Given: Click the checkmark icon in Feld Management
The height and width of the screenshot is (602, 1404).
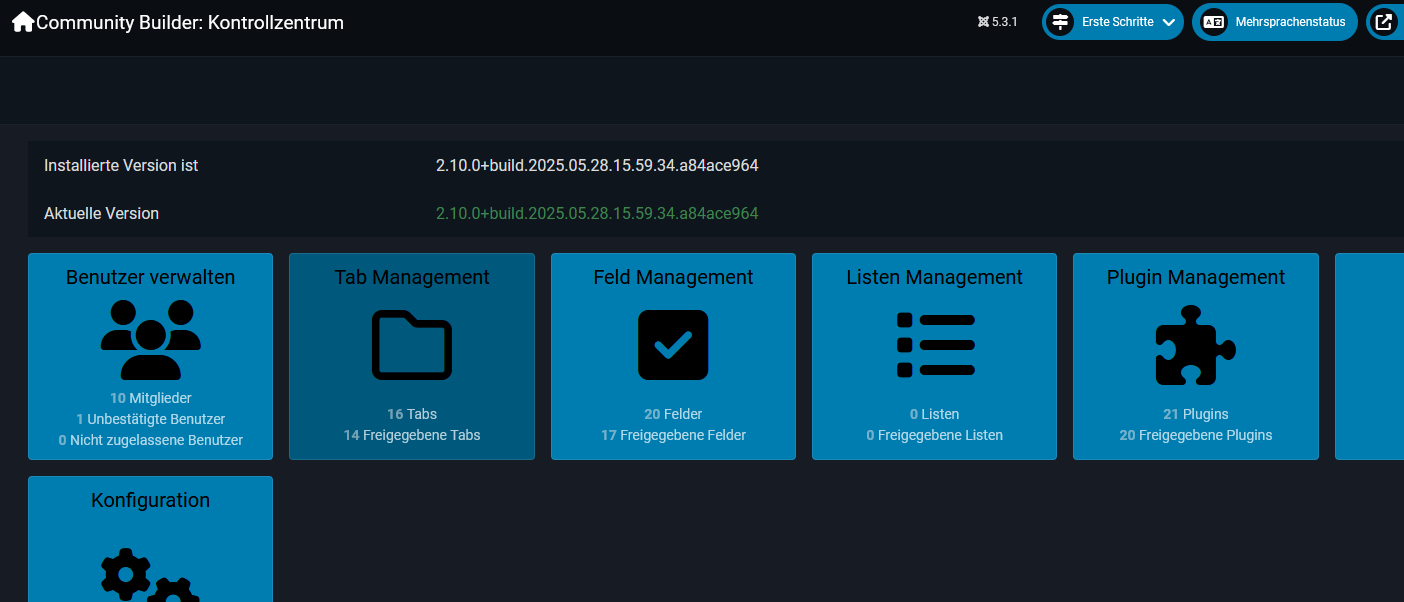Looking at the screenshot, I should coord(673,345).
